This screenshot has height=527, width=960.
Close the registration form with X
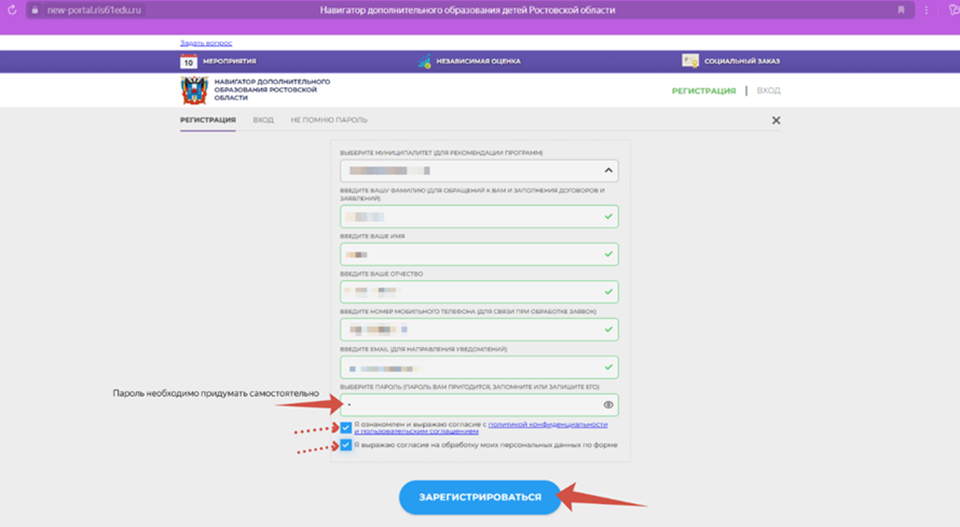pyautogui.click(x=776, y=120)
